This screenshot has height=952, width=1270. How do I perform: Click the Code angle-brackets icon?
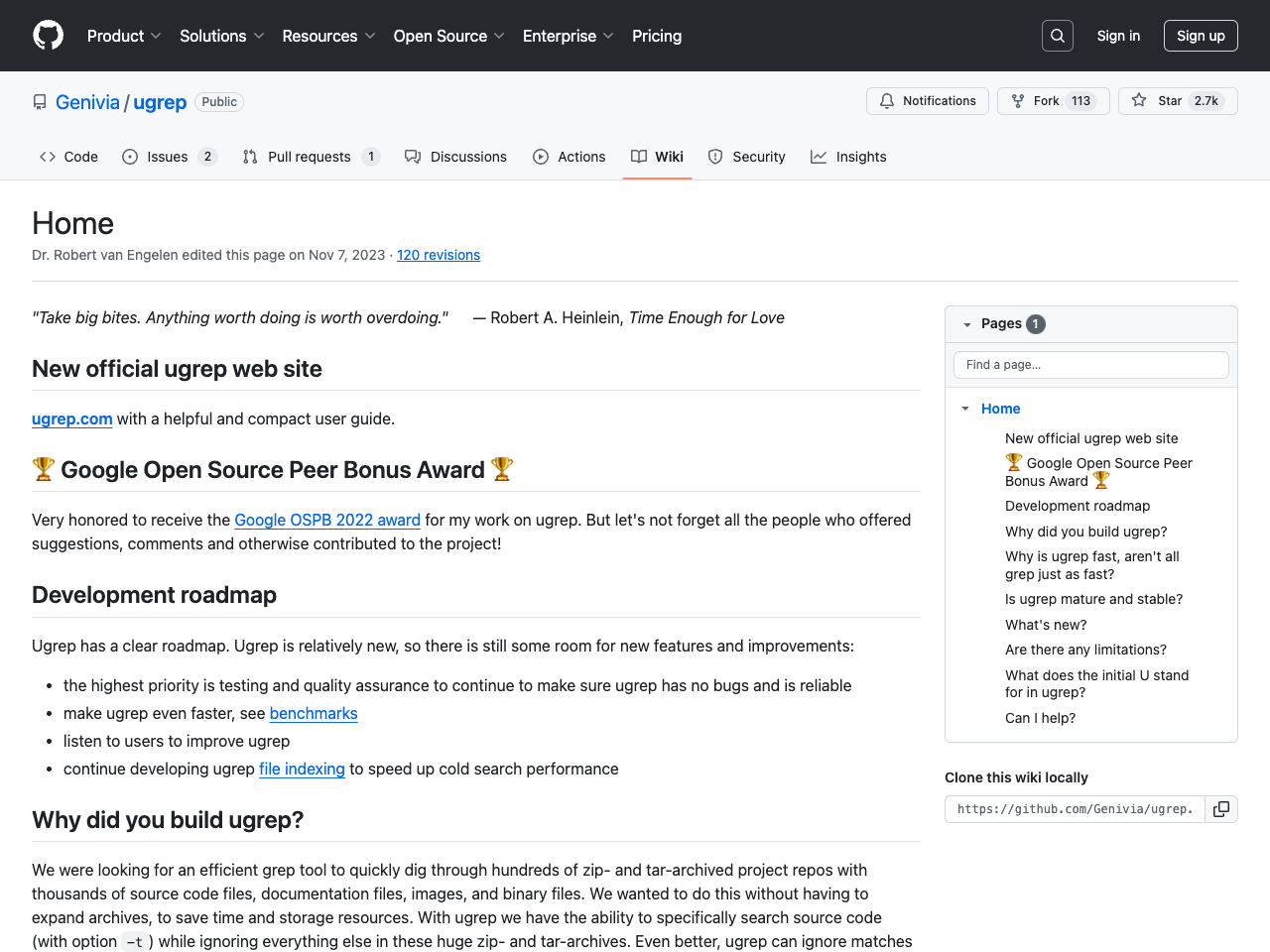pos(48,157)
